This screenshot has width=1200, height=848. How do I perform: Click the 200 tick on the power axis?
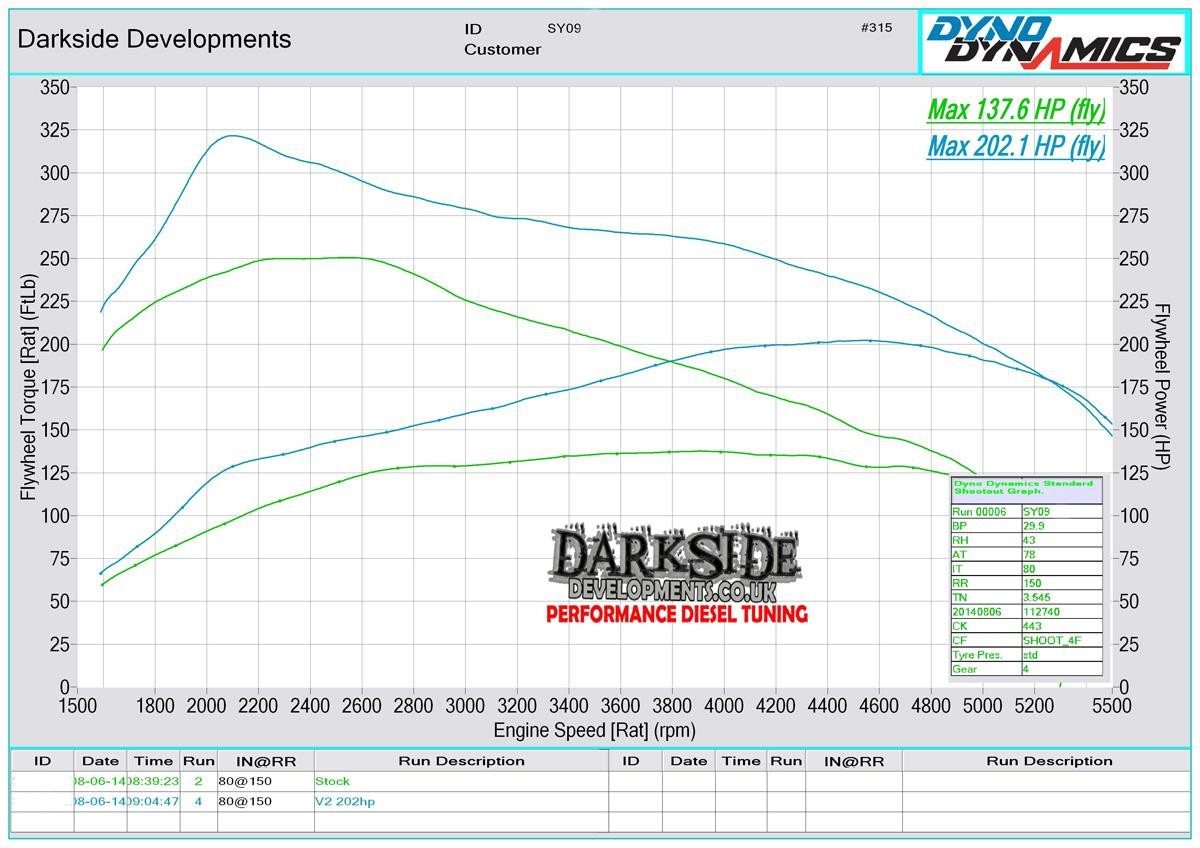[x=1134, y=344]
